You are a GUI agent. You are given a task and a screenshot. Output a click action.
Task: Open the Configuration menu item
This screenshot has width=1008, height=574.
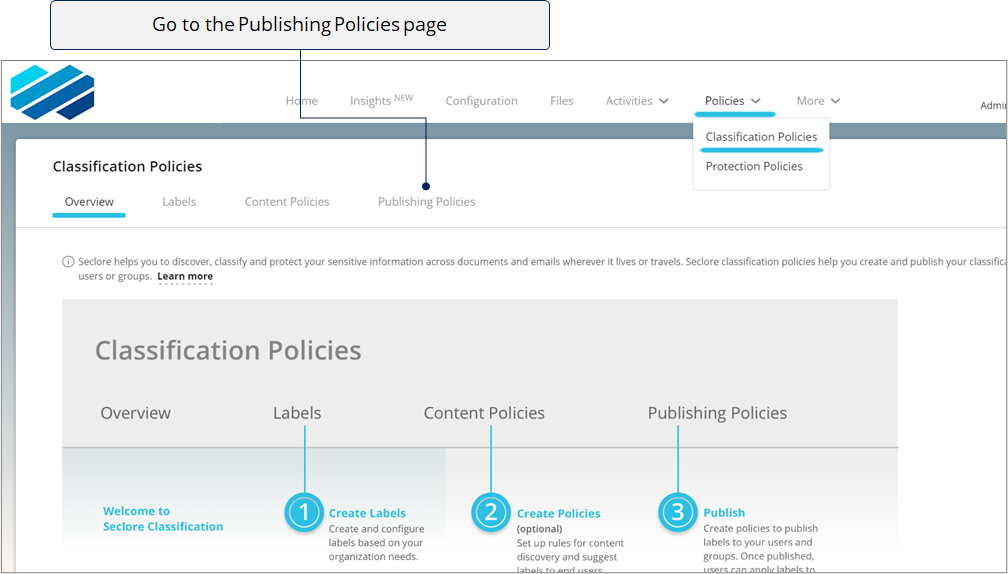point(481,101)
